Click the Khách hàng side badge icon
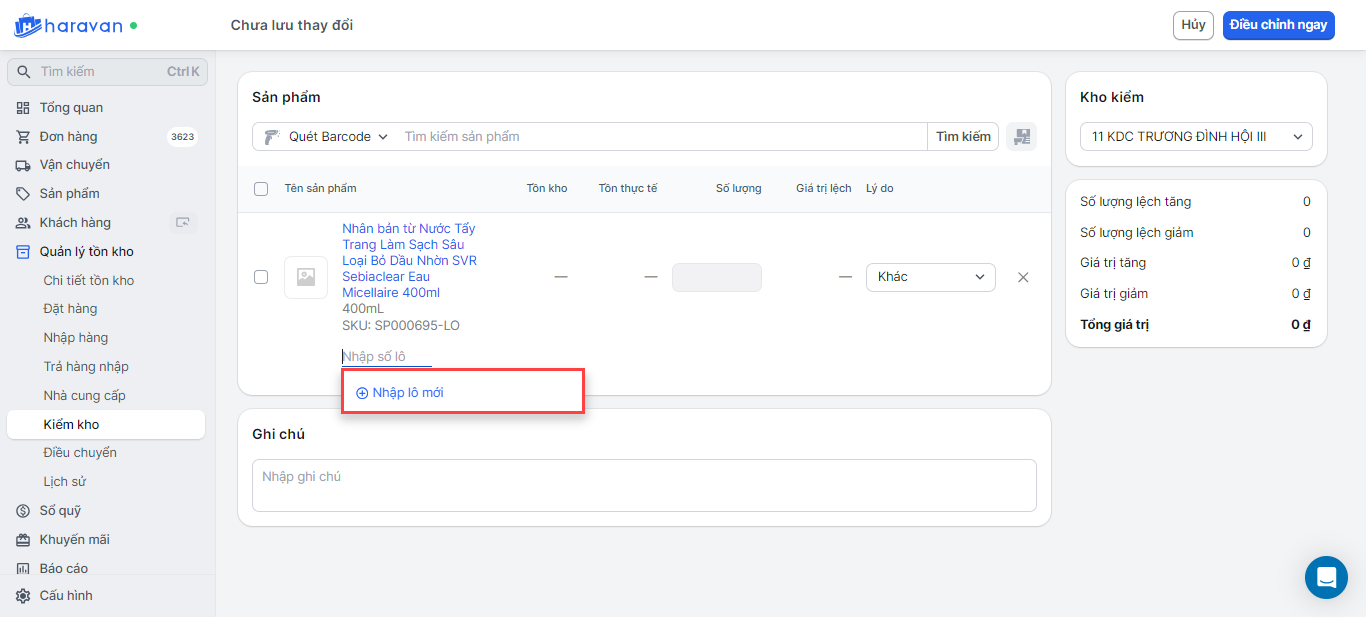The image size is (1366, 617). pyautogui.click(x=182, y=223)
